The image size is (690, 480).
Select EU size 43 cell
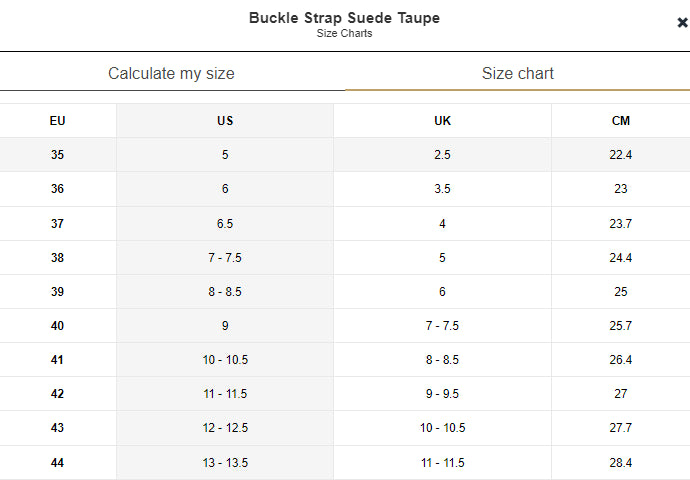pos(57,428)
